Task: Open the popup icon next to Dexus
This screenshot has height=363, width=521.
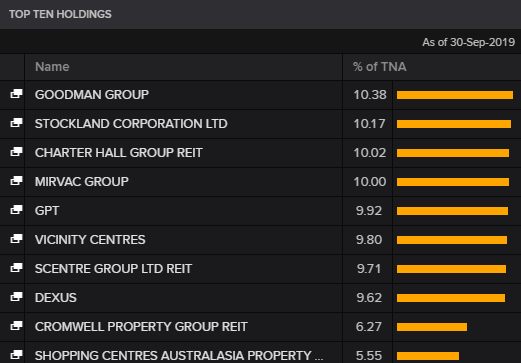Action: (x=16, y=297)
